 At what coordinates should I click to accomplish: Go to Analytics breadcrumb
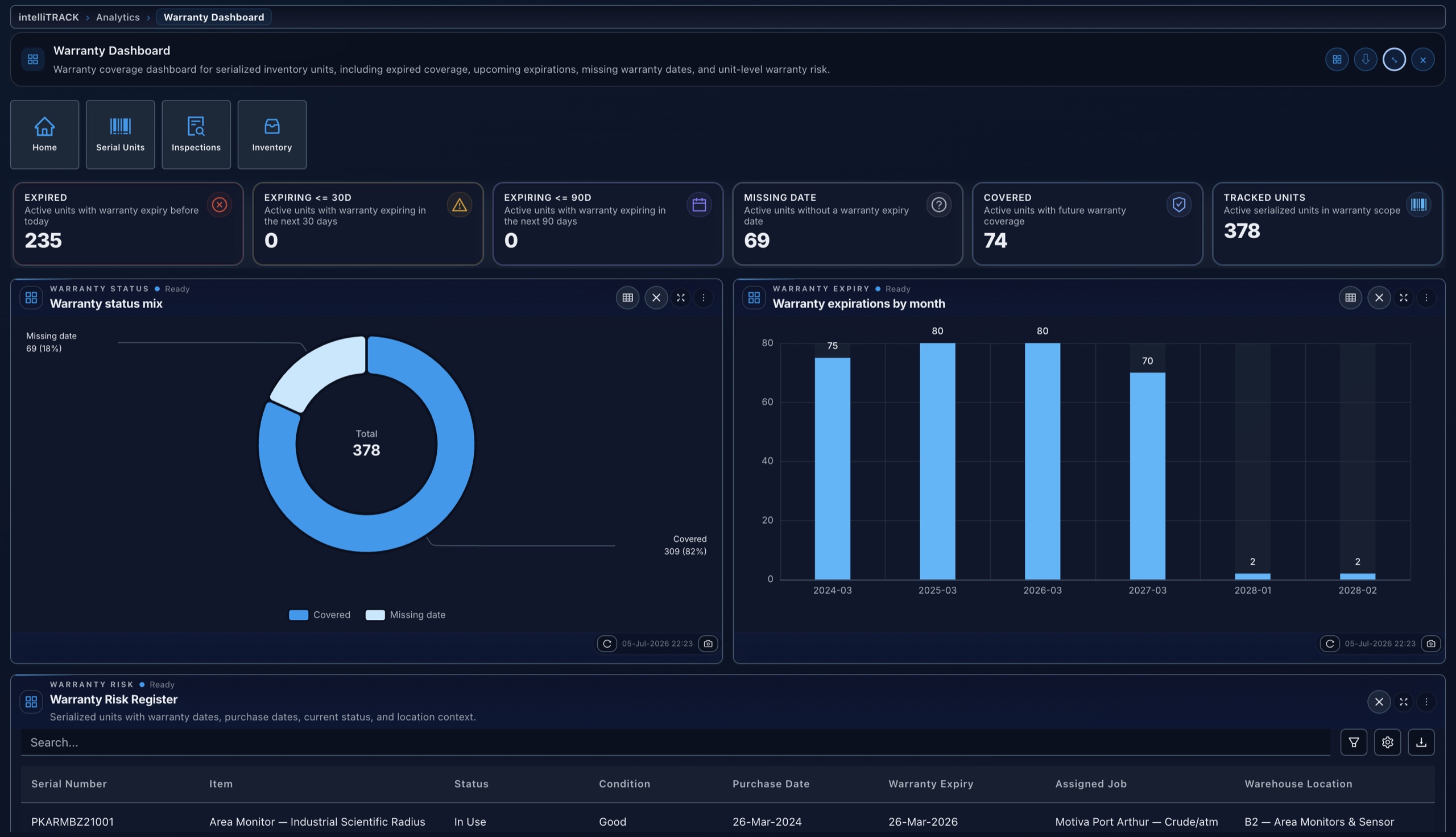click(x=118, y=17)
